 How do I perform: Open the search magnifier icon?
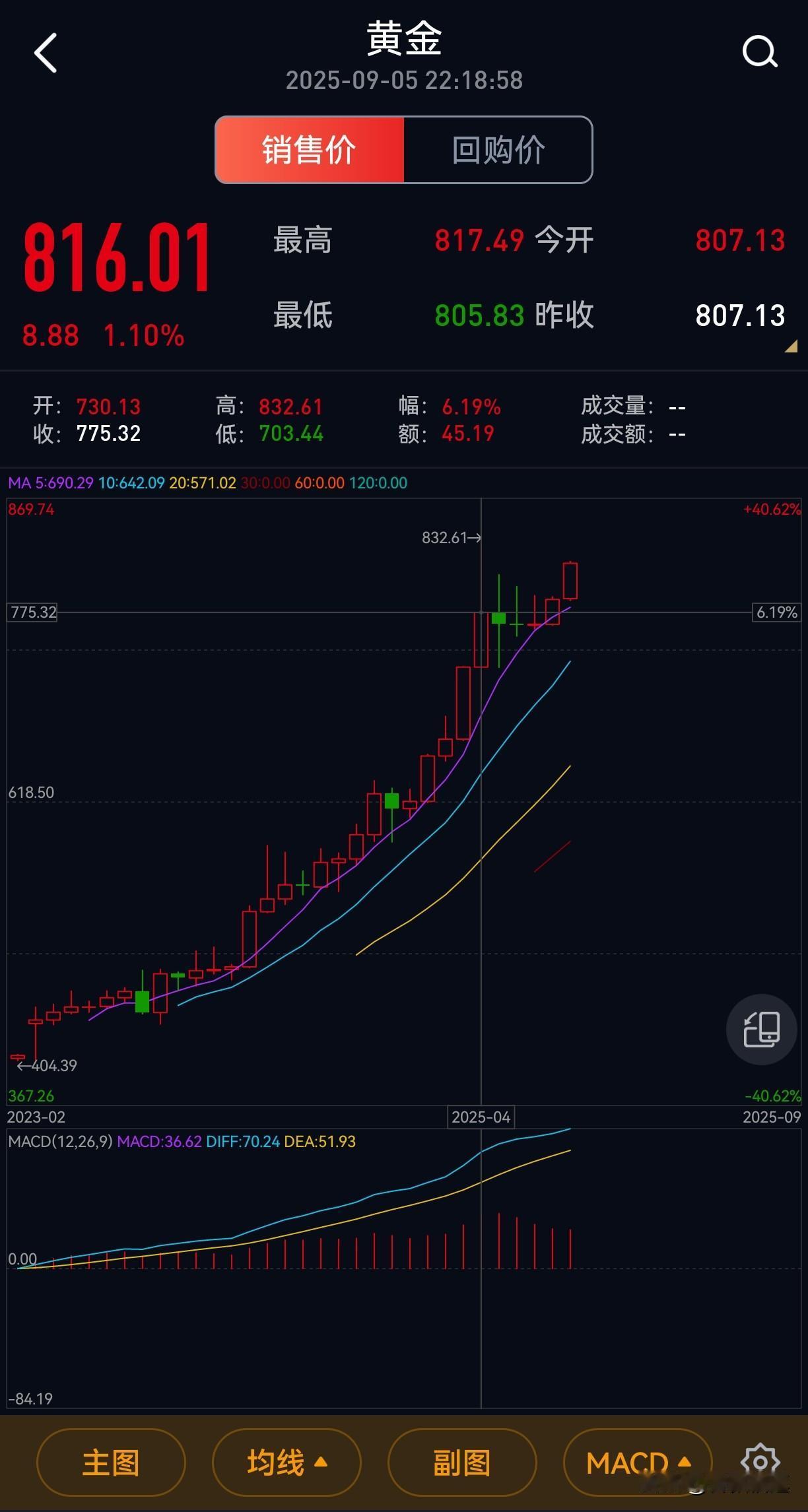760,52
